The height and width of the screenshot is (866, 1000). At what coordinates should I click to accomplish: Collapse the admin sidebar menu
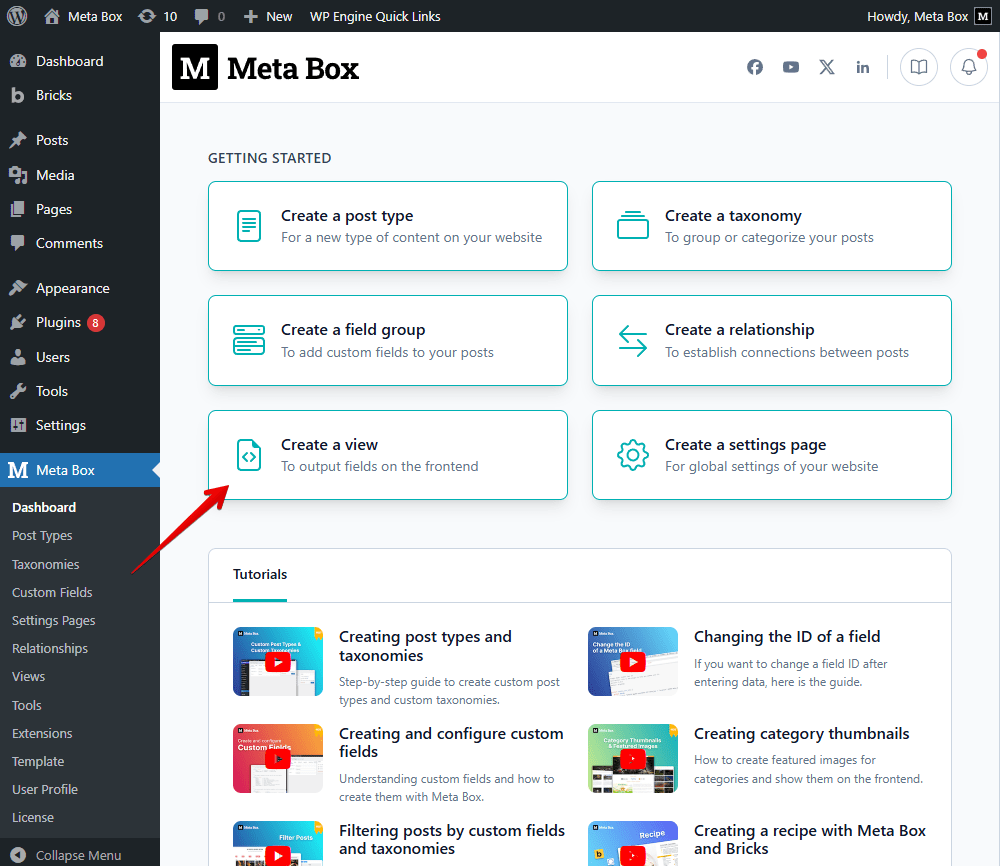(80, 855)
